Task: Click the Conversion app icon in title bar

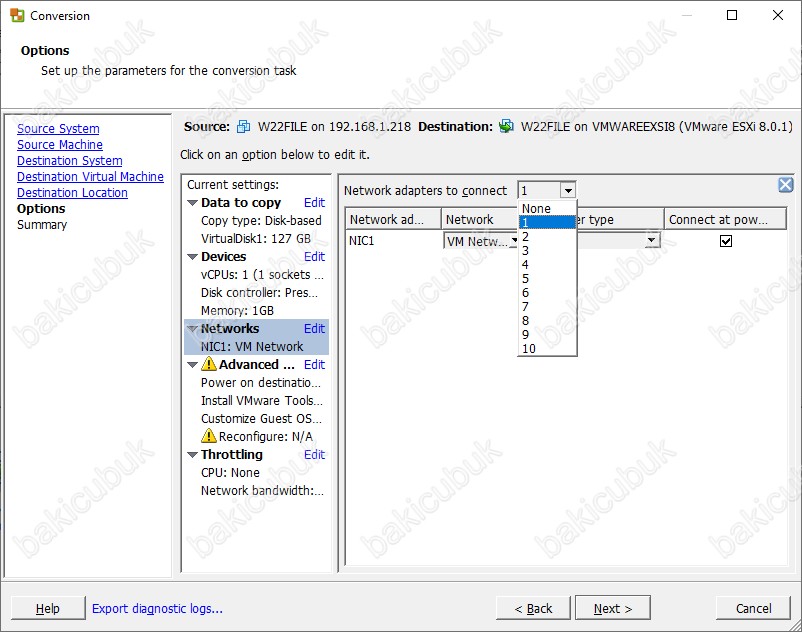Action: [x=17, y=15]
